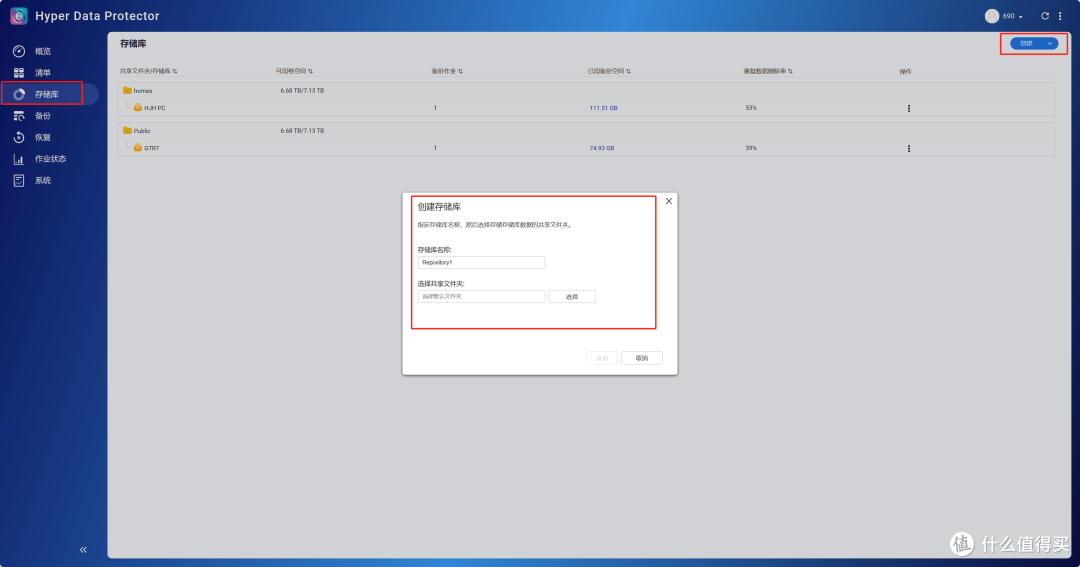Click the refresh icon in the header

1045,16
